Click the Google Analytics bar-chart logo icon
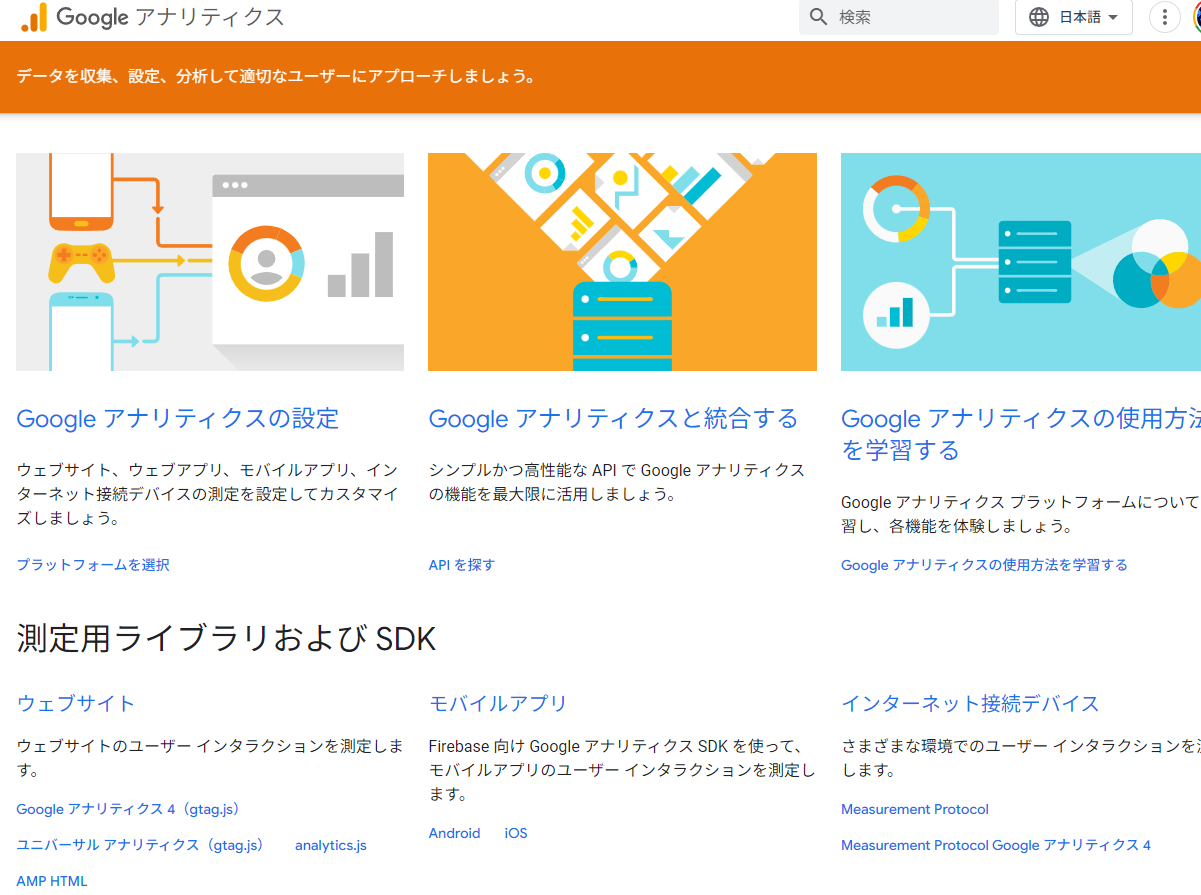This screenshot has width=1201, height=895. pyautogui.click(x=33, y=17)
